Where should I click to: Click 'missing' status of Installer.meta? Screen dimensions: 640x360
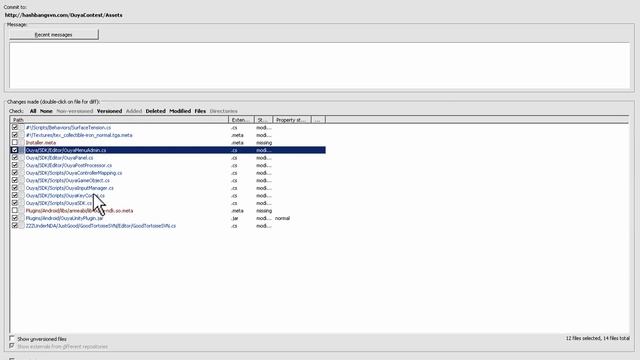[264, 143]
